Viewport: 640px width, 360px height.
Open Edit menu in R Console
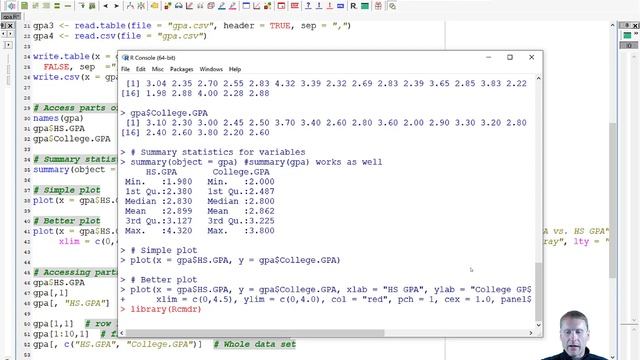point(140,69)
